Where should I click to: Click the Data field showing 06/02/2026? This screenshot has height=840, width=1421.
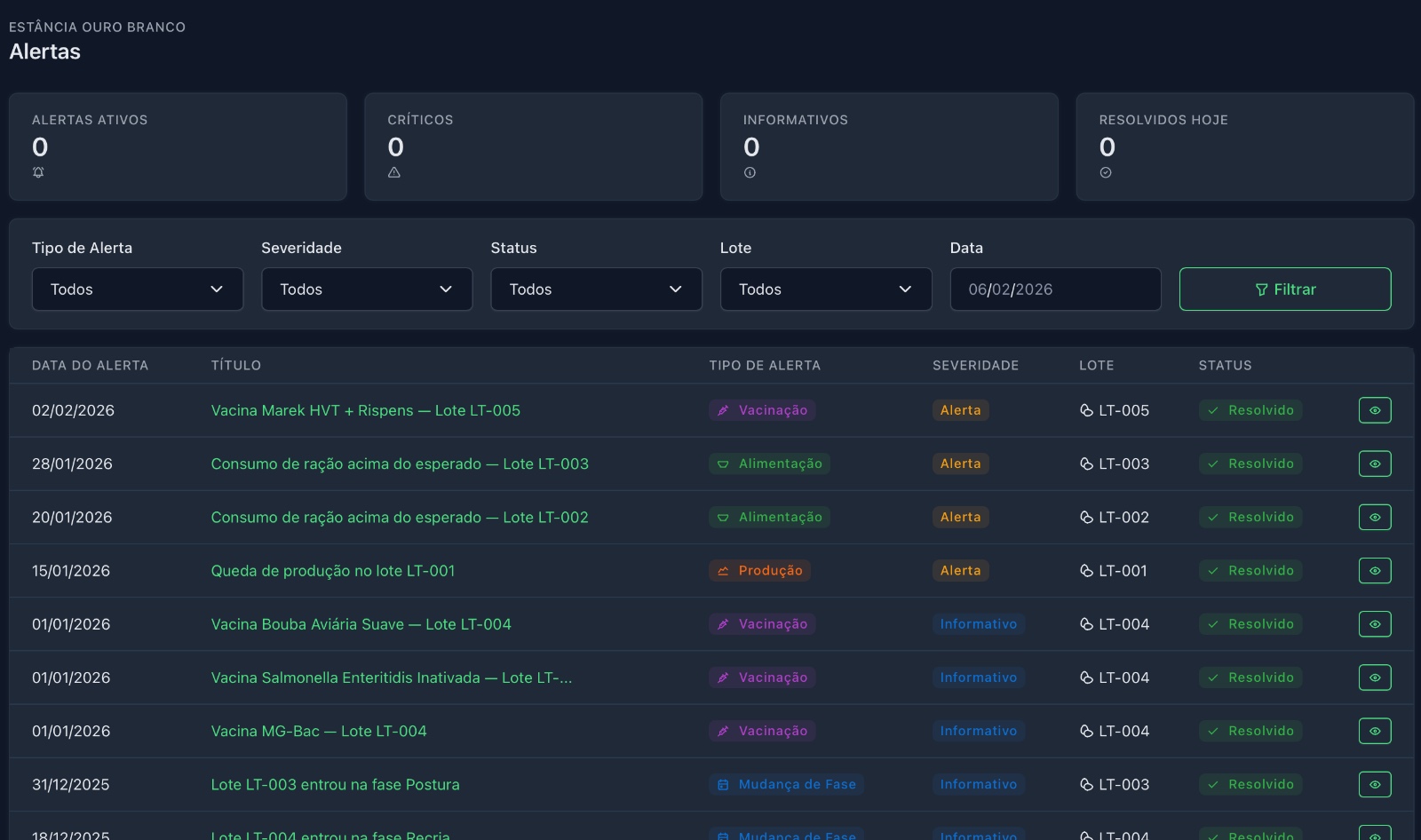(1055, 289)
